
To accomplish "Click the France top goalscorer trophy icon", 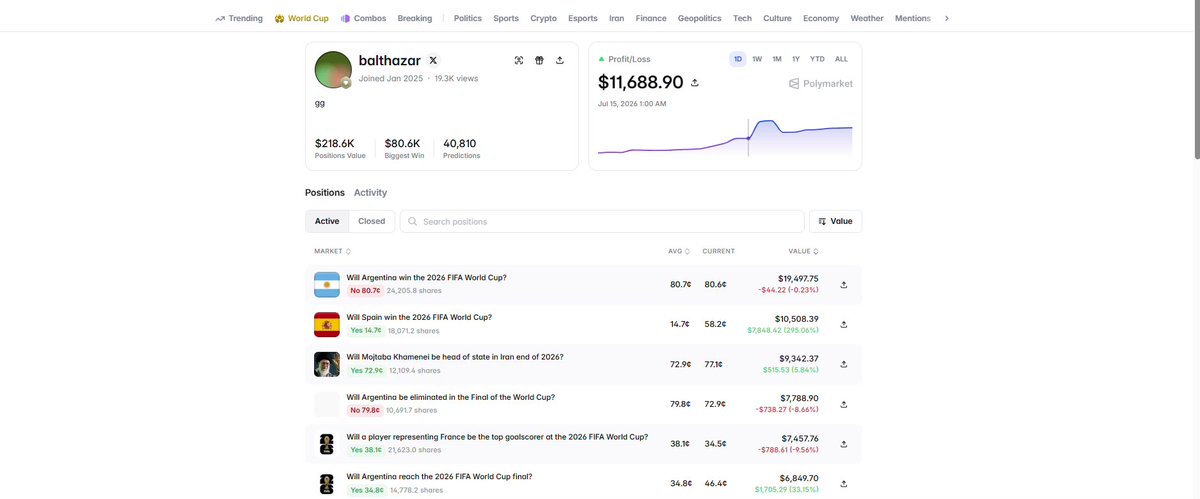I will [x=327, y=444].
